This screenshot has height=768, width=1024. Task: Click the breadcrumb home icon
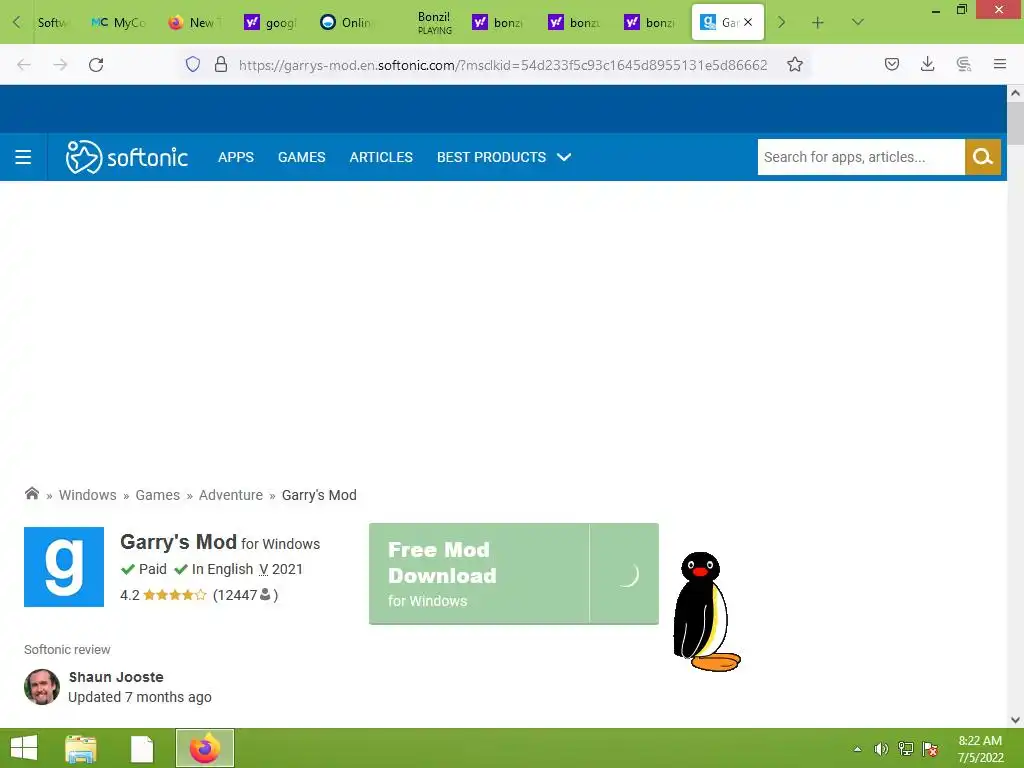pos(31,494)
